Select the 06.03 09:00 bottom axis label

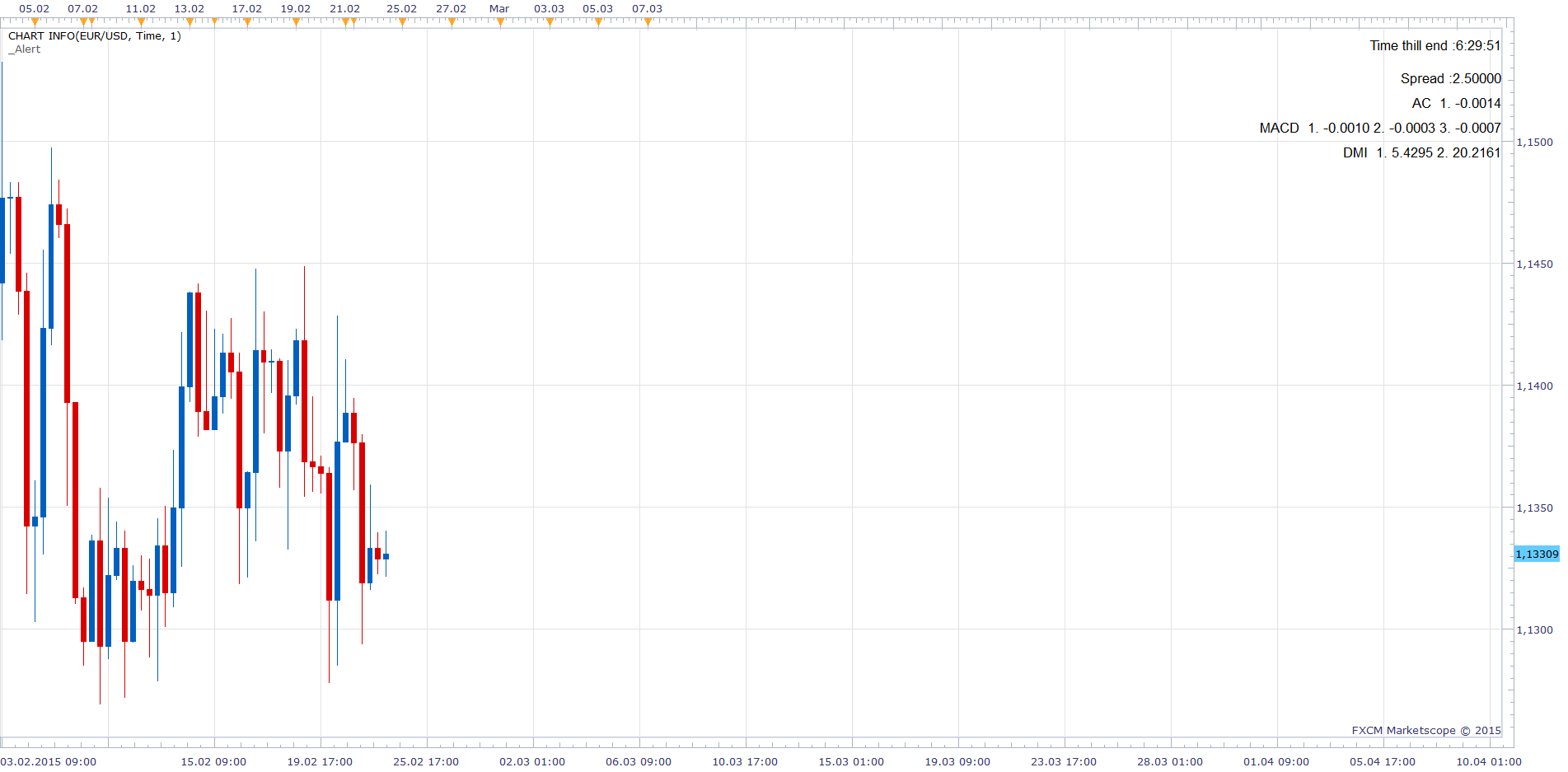tap(639, 762)
